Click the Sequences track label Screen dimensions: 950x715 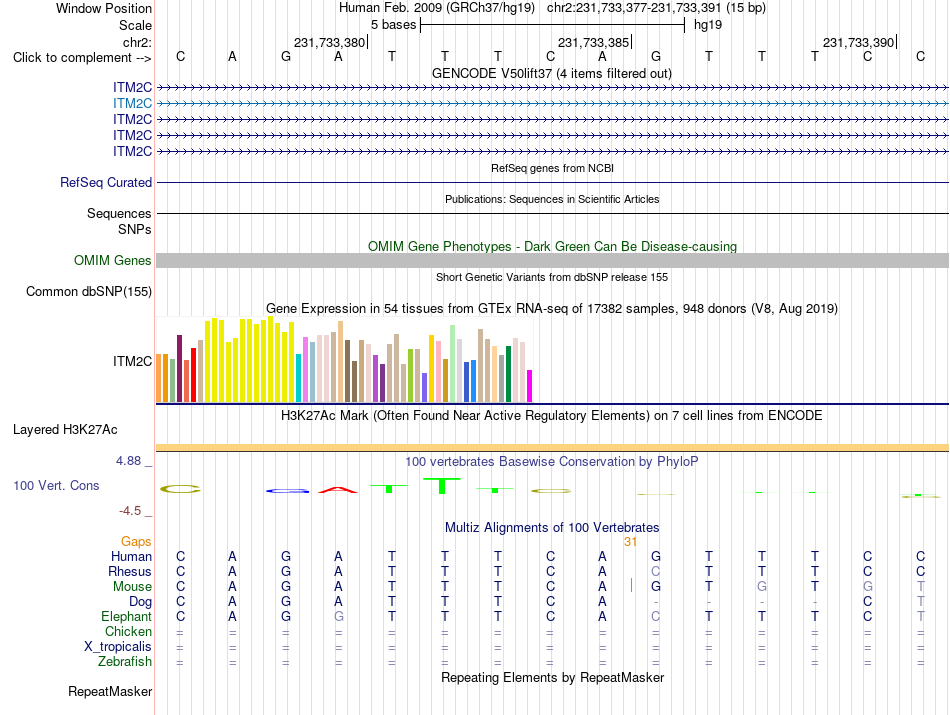[x=119, y=213]
